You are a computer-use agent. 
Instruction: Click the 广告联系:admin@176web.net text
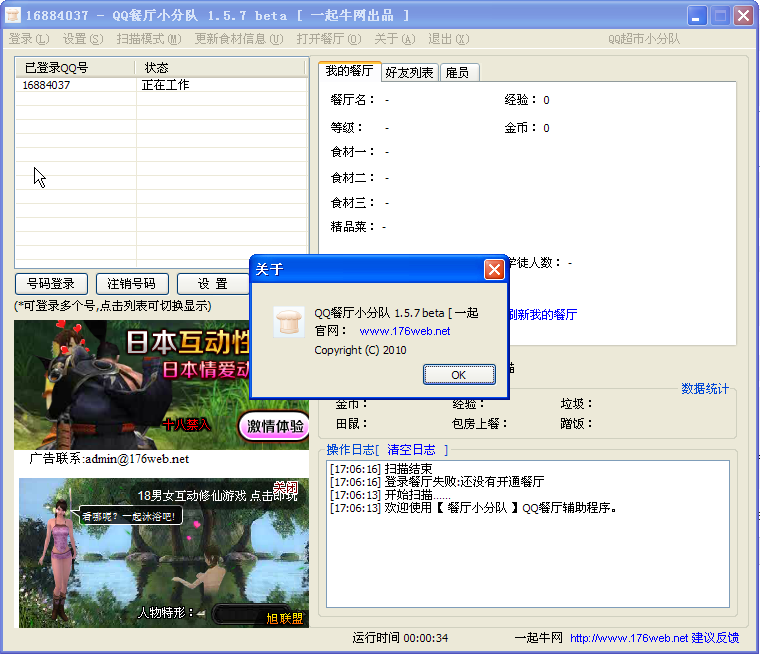click(109, 459)
